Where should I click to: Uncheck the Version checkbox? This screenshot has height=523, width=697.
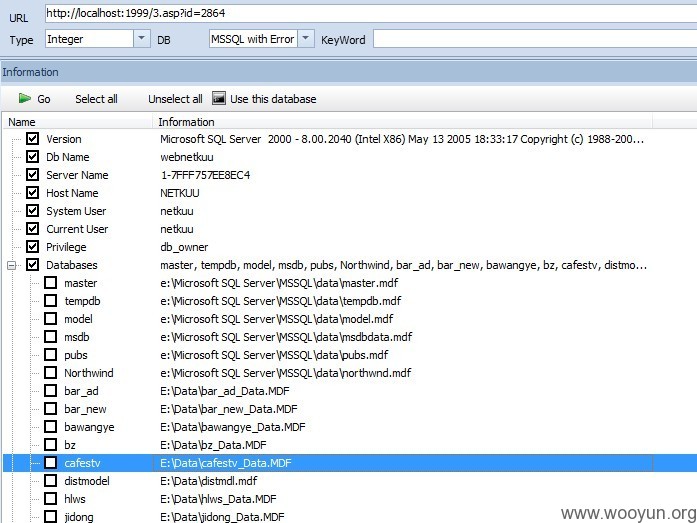click(x=32, y=139)
